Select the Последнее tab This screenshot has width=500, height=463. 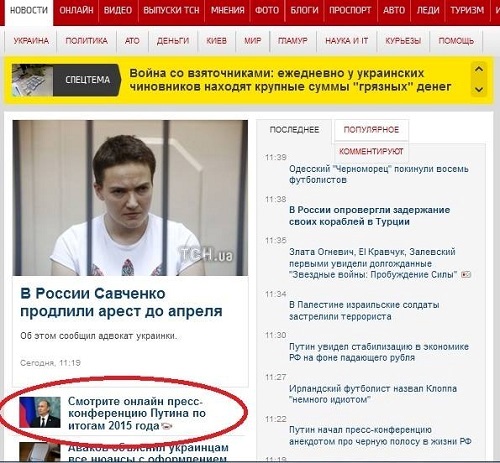click(x=294, y=130)
